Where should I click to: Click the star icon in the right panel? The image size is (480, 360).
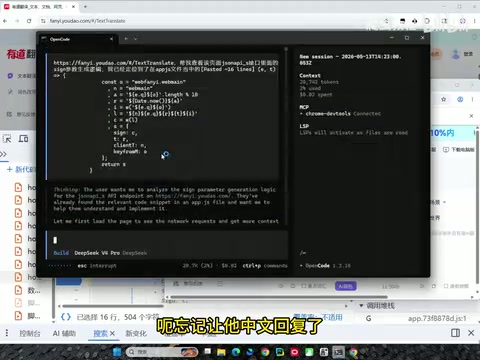(444, 99)
